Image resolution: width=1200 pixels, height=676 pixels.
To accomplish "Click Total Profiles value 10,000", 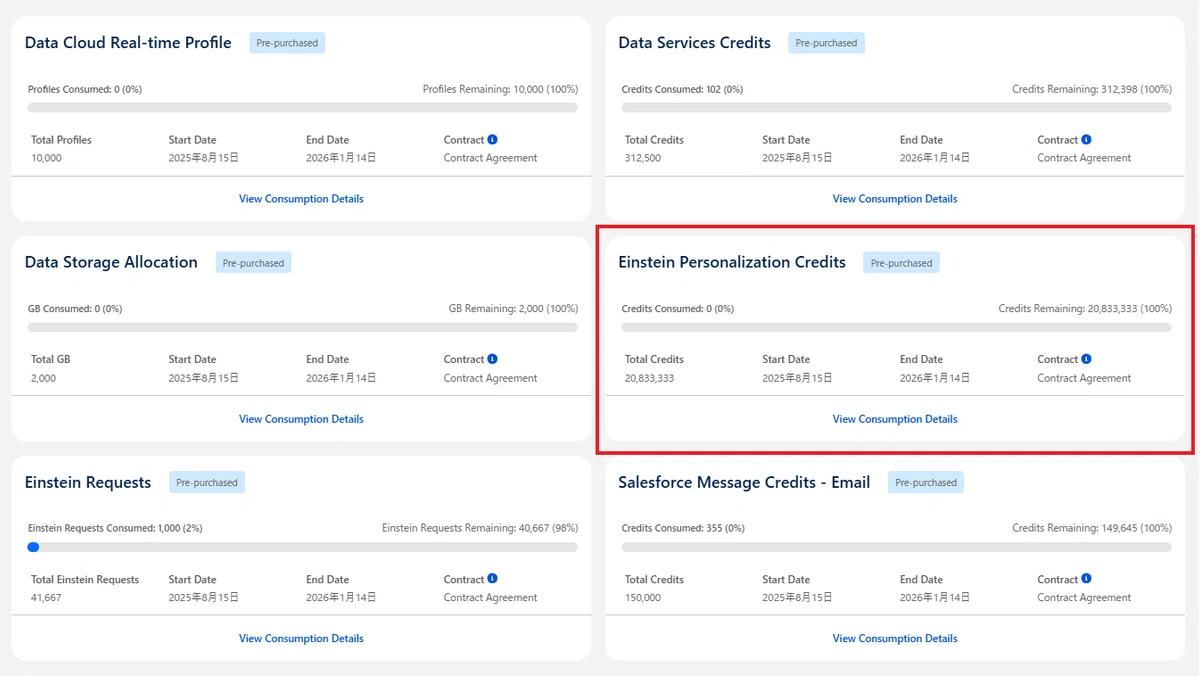I will coord(46,158).
